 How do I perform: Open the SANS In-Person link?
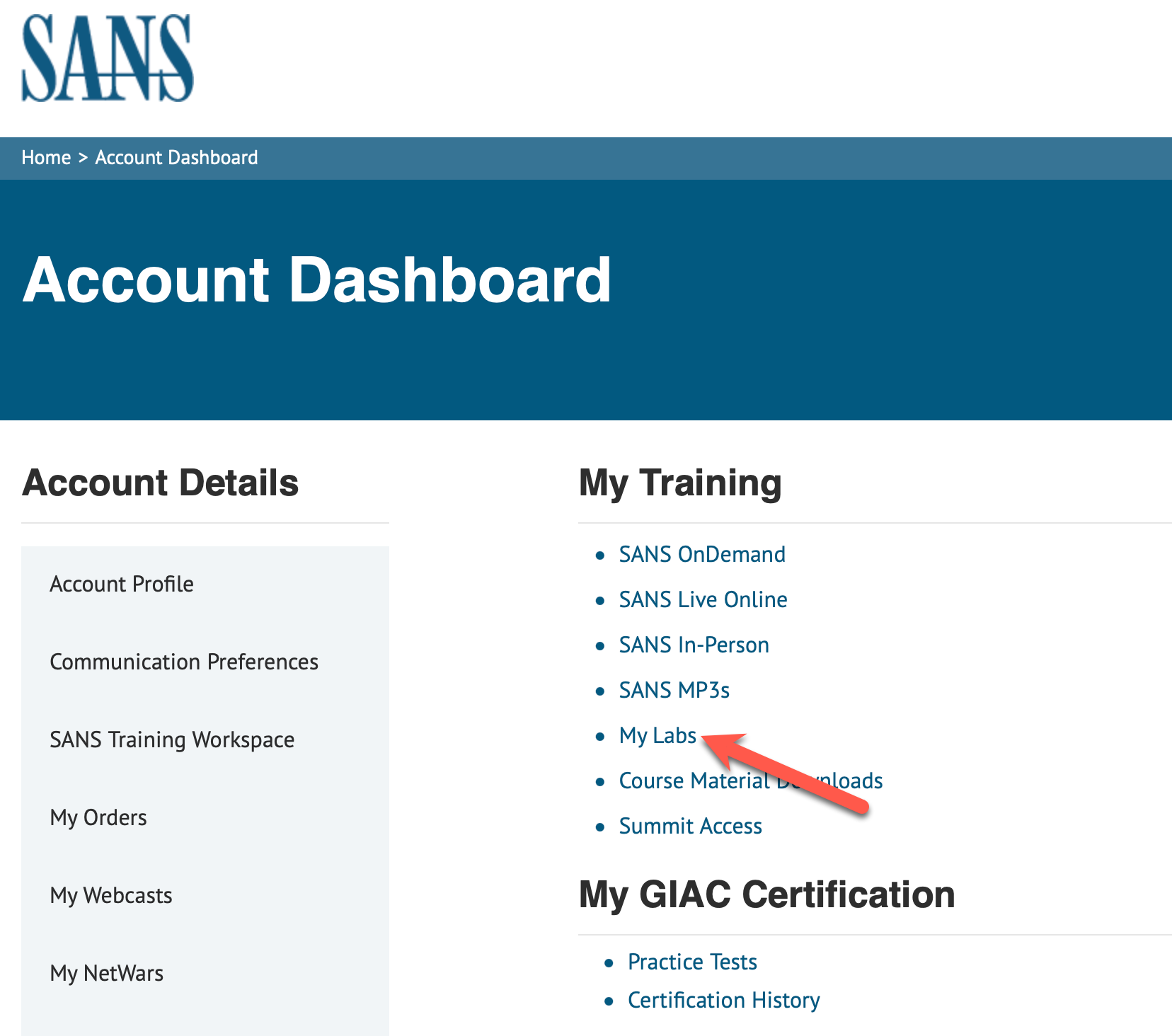tap(694, 645)
